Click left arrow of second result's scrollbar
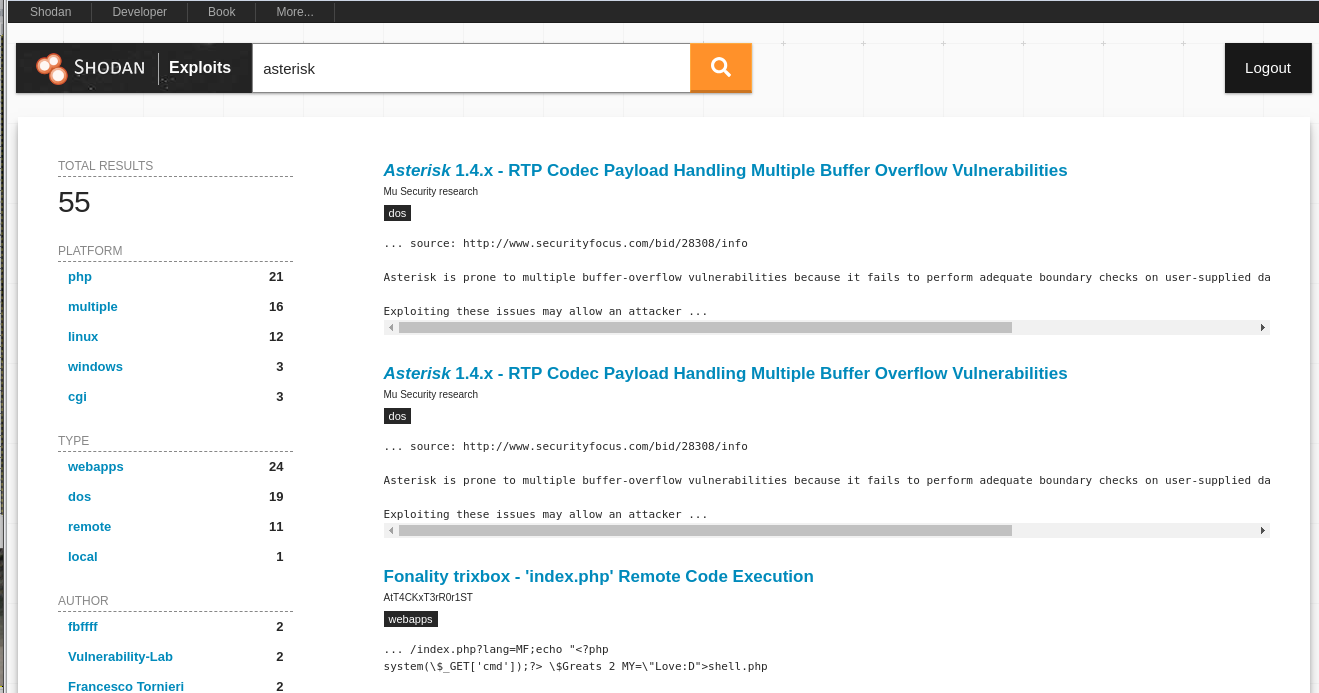The width and height of the screenshot is (1319, 693). (391, 530)
